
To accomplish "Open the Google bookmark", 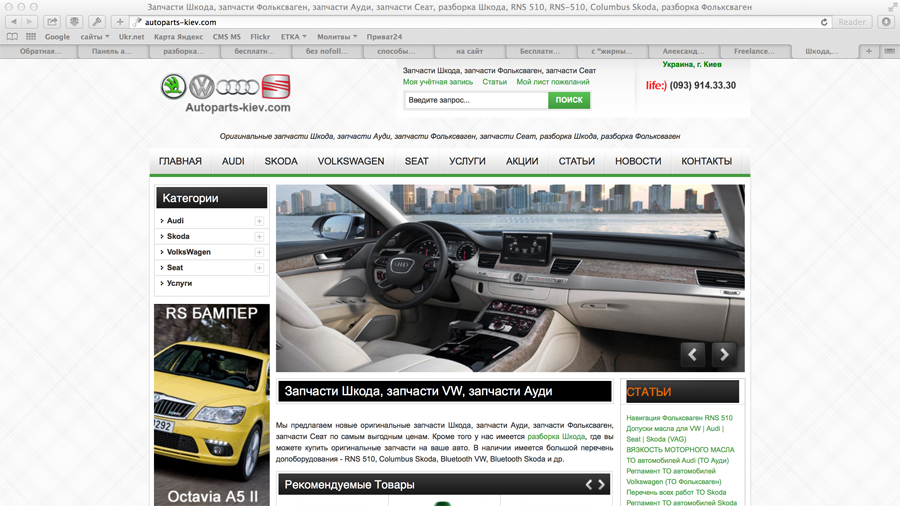I will pyautogui.click(x=57, y=37).
